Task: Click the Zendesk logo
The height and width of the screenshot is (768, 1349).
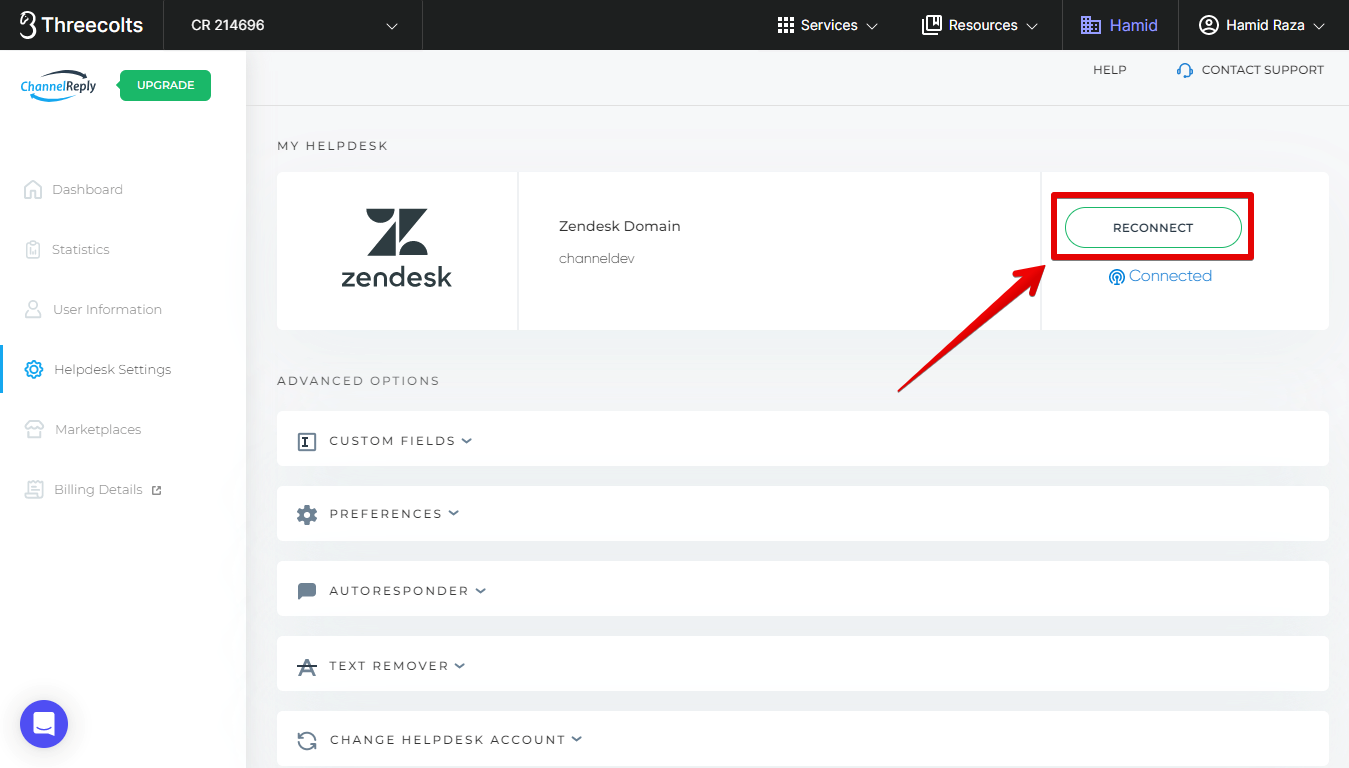Action: (397, 248)
